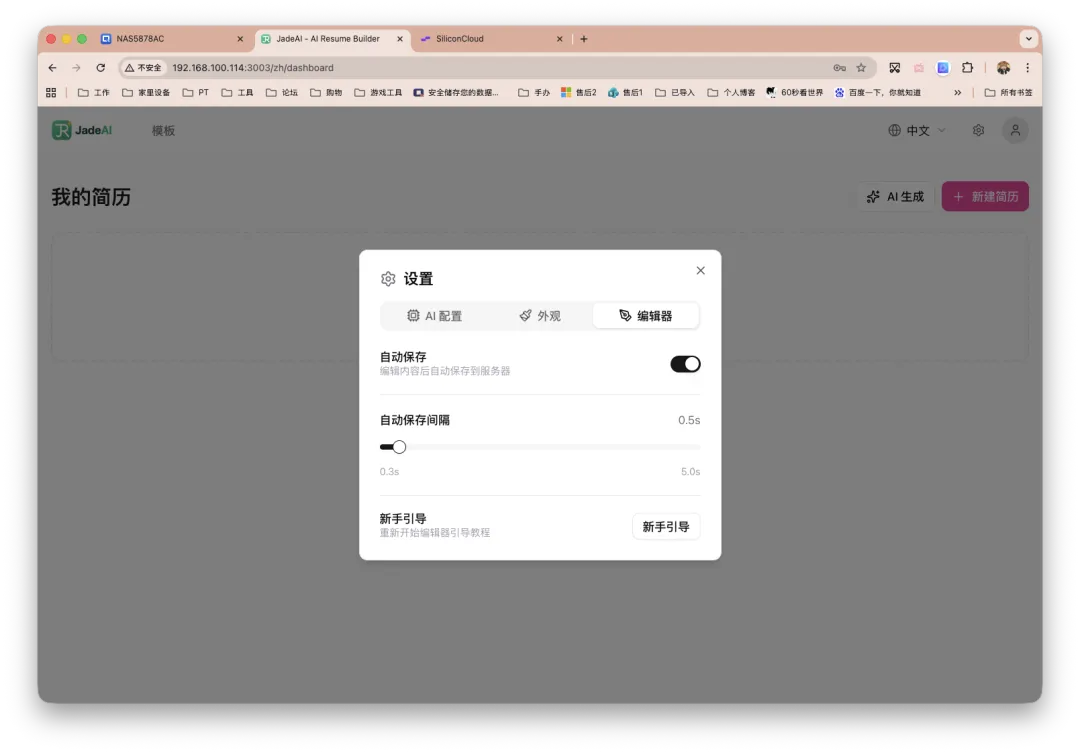This screenshot has width=1080, height=753.
Task: Click the blue square extension icon
Action: pos(943,68)
